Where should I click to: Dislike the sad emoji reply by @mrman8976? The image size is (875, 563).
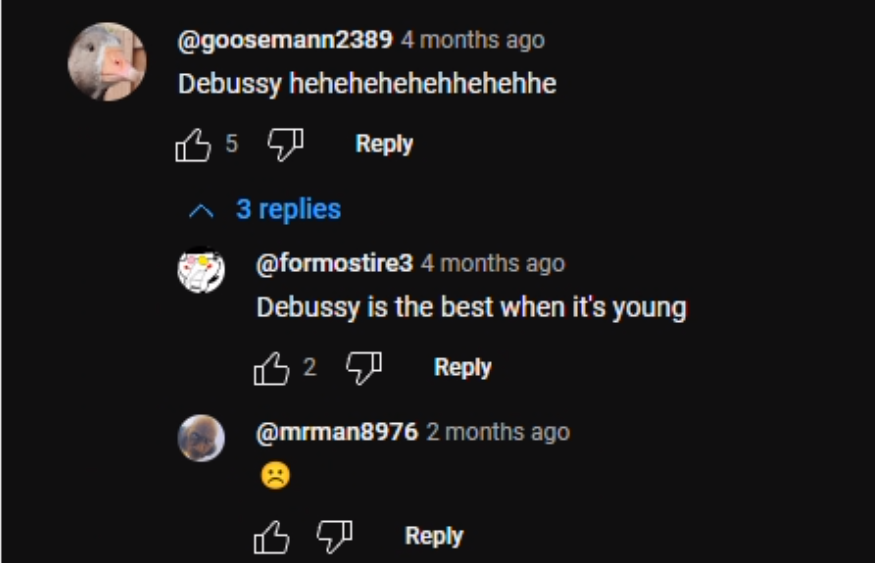(x=335, y=536)
